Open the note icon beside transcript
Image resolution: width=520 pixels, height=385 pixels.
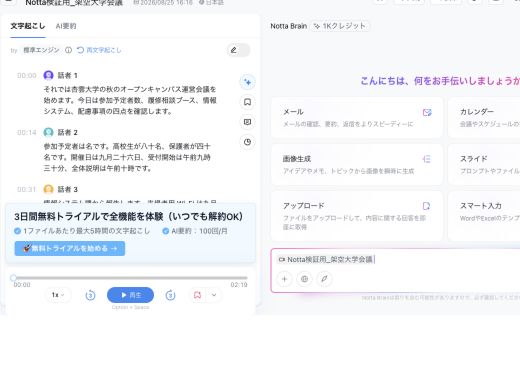(247, 122)
